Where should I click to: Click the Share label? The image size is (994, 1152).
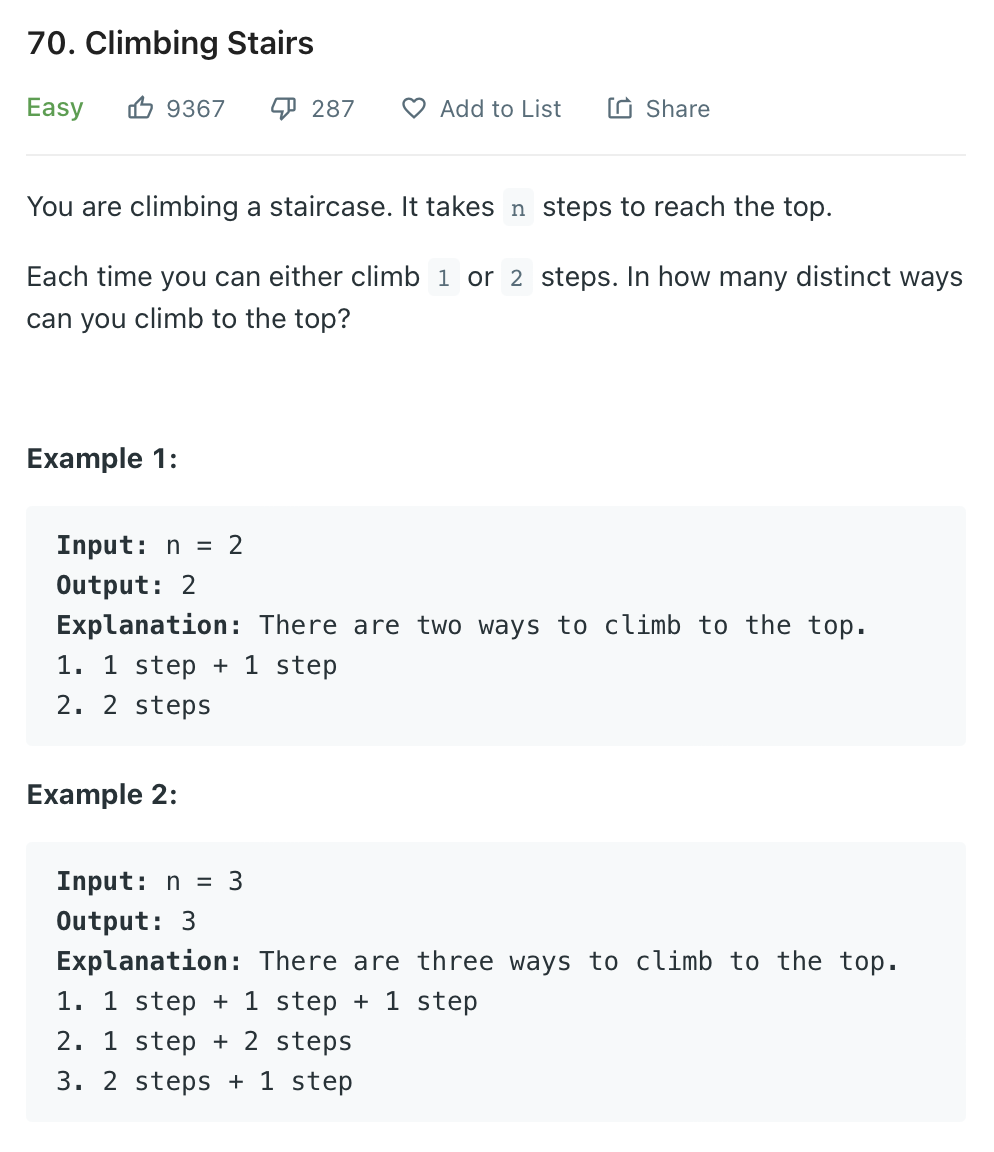pos(677,109)
